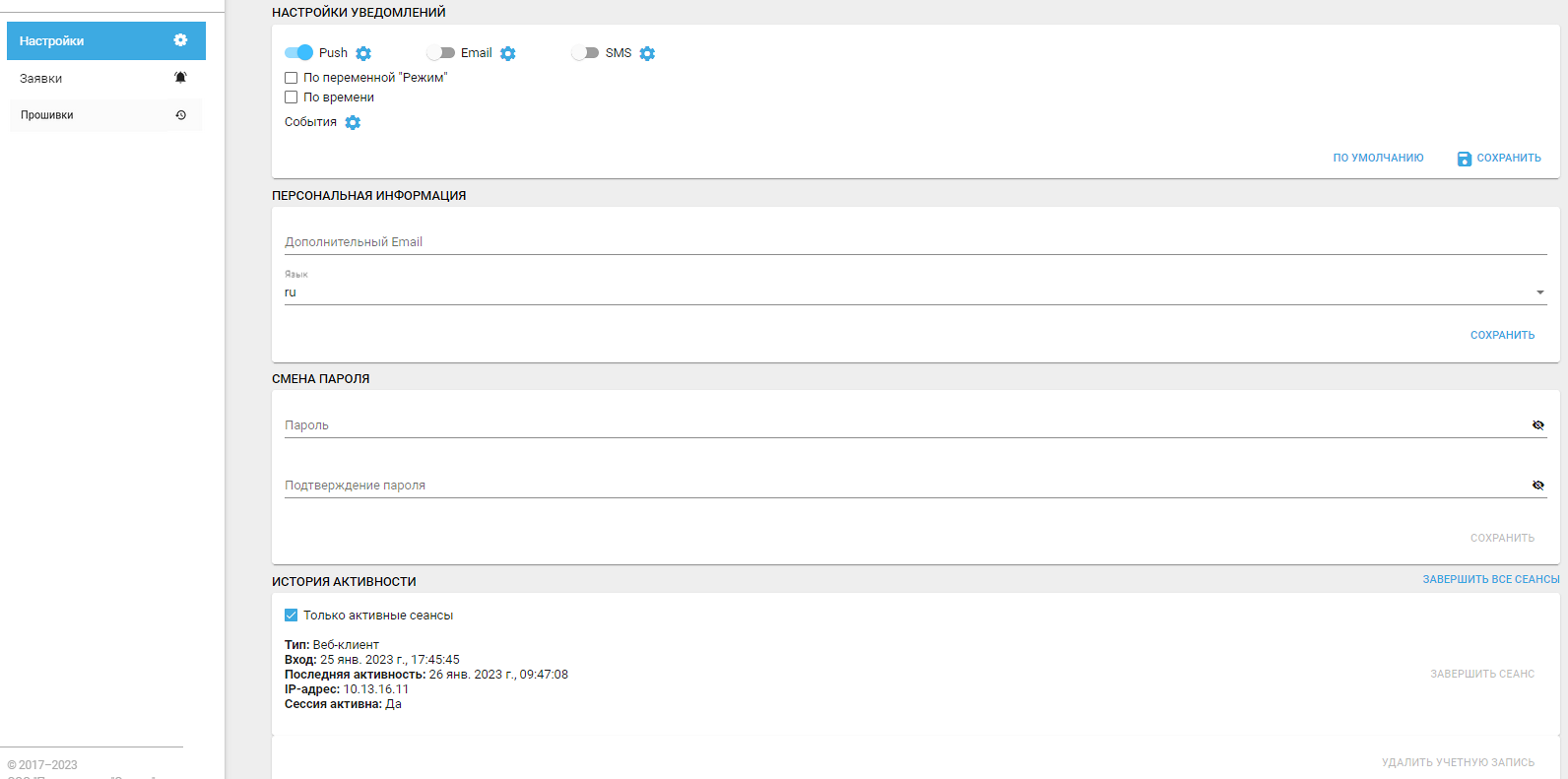Click the События settings gear icon
The height and width of the screenshot is (779, 1568).
[353, 122]
